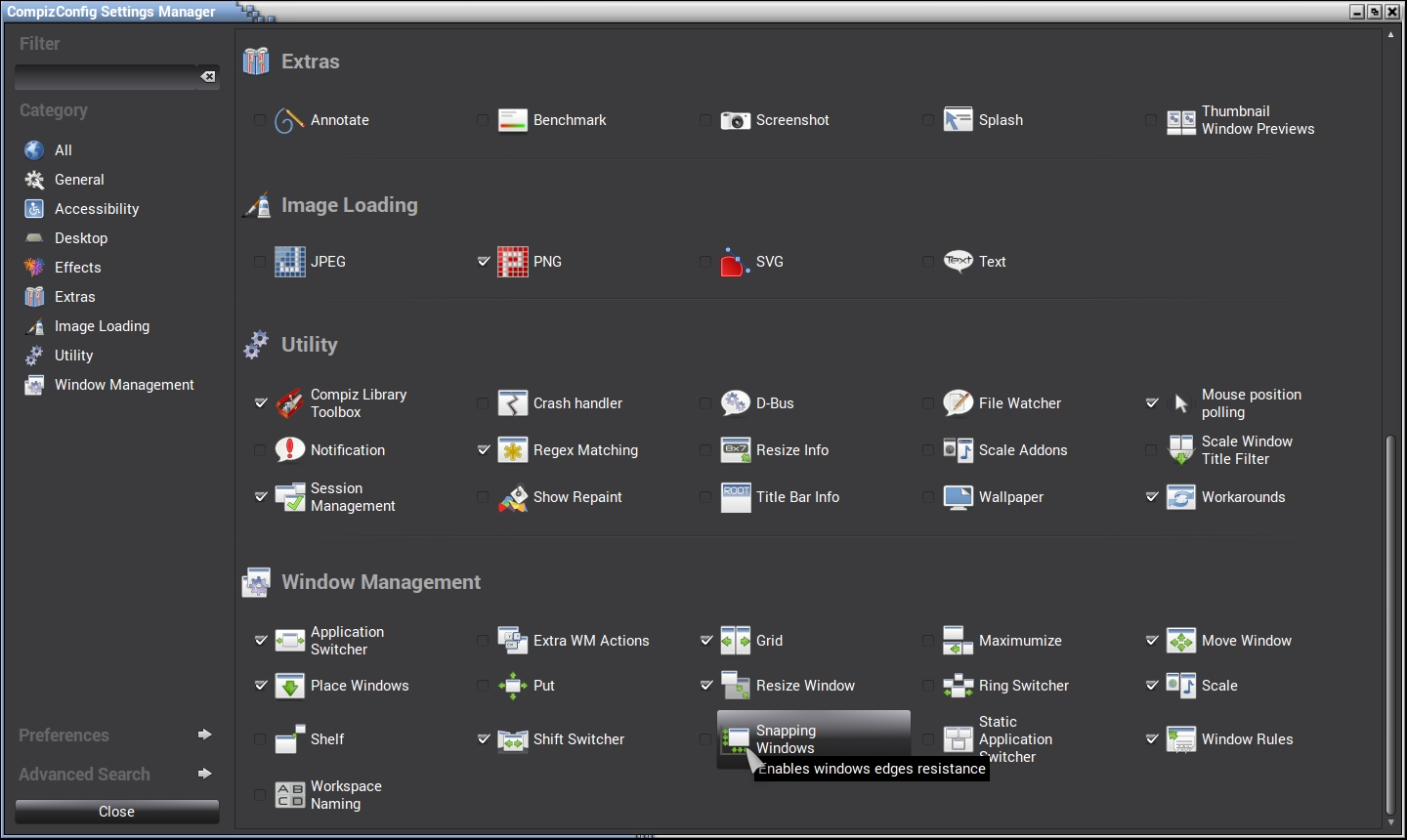
Task: Click the Notification plugin icon
Action: (289, 450)
